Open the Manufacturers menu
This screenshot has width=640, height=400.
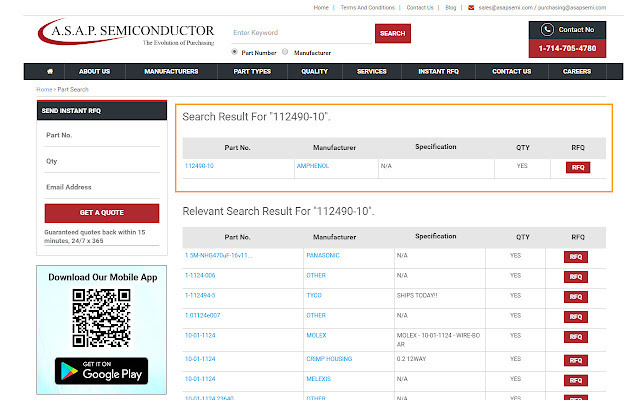171,71
